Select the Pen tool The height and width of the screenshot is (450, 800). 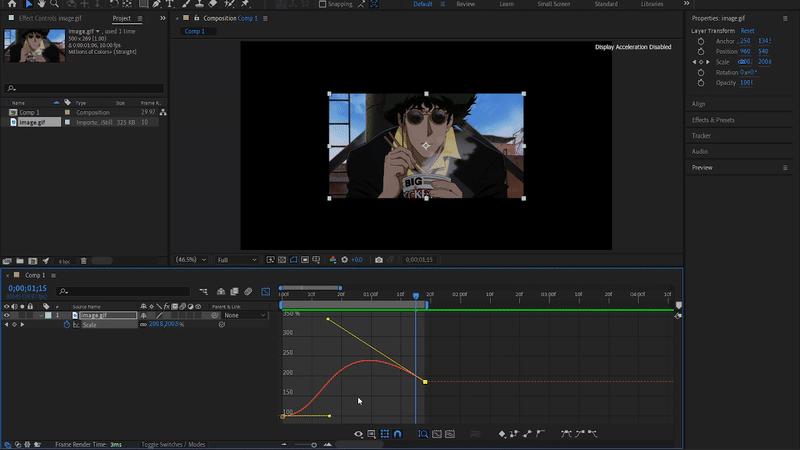157,4
